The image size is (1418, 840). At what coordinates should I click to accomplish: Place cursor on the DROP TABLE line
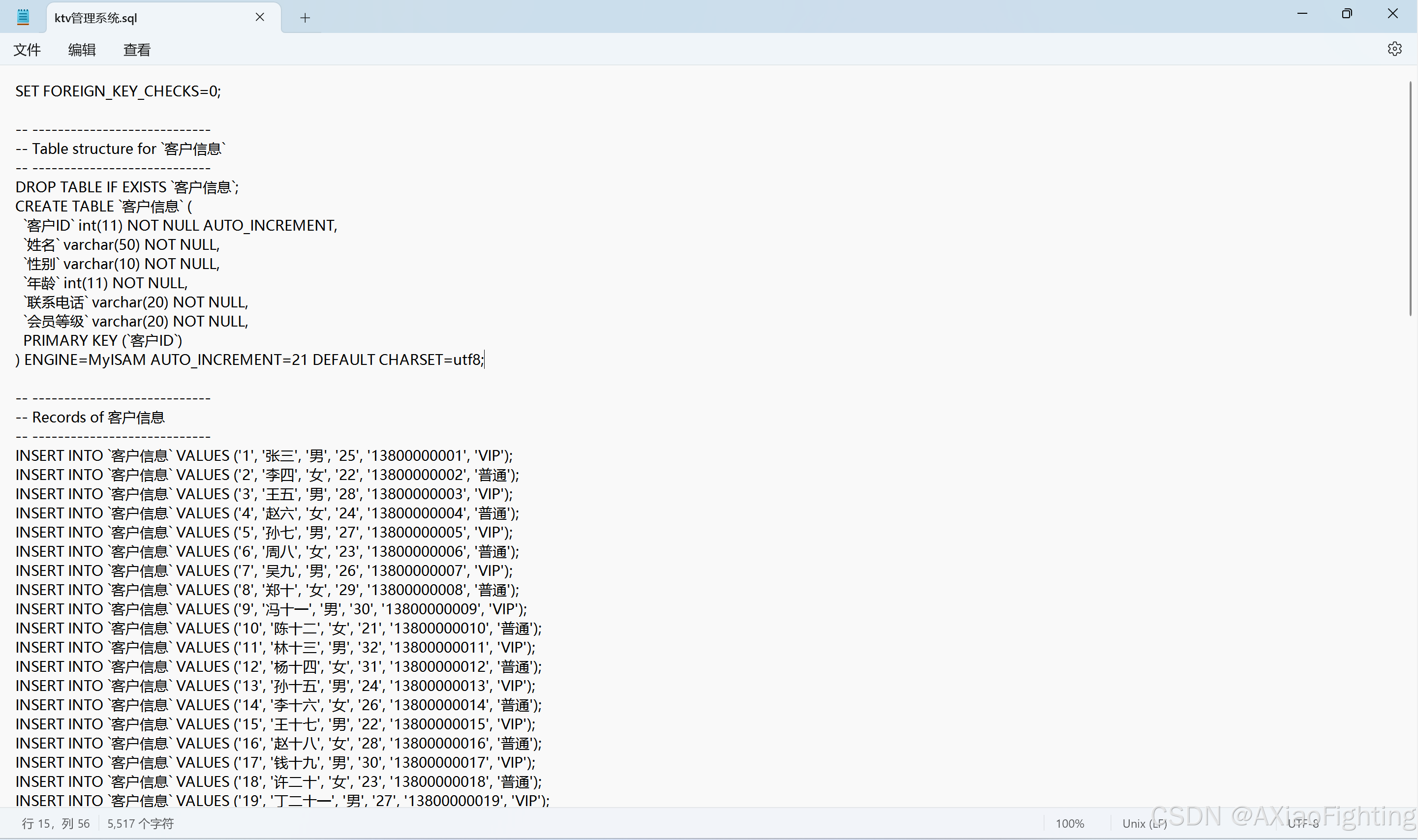pos(127,186)
